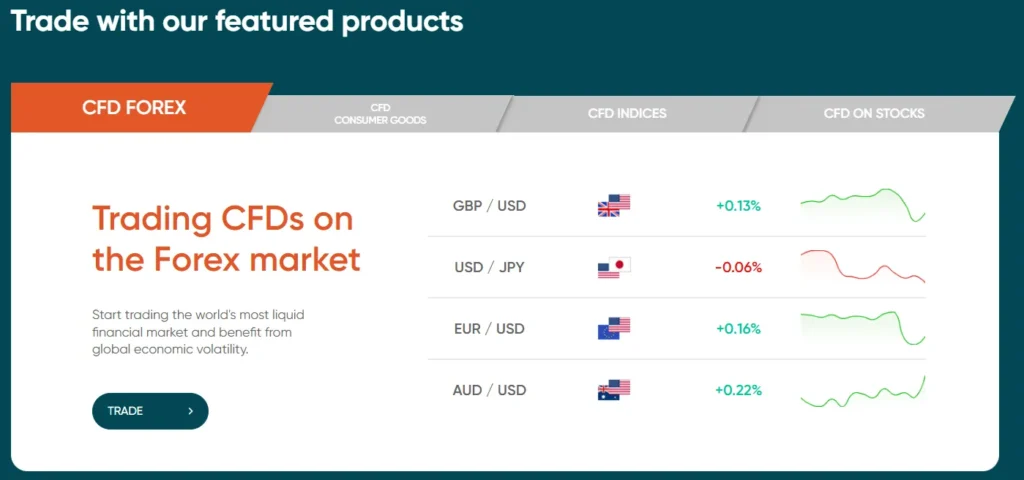The image size is (1024, 480).
Task: Open the GBP/USD sparkline chart
Action: pos(863,204)
